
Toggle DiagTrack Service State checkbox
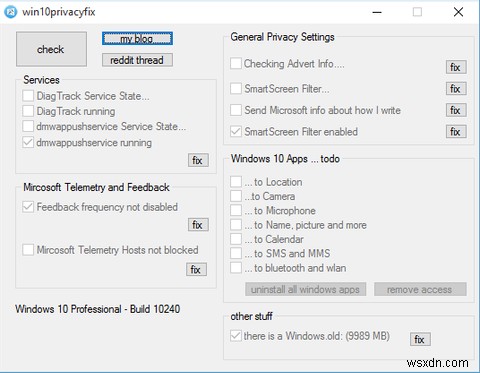[28, 96]
